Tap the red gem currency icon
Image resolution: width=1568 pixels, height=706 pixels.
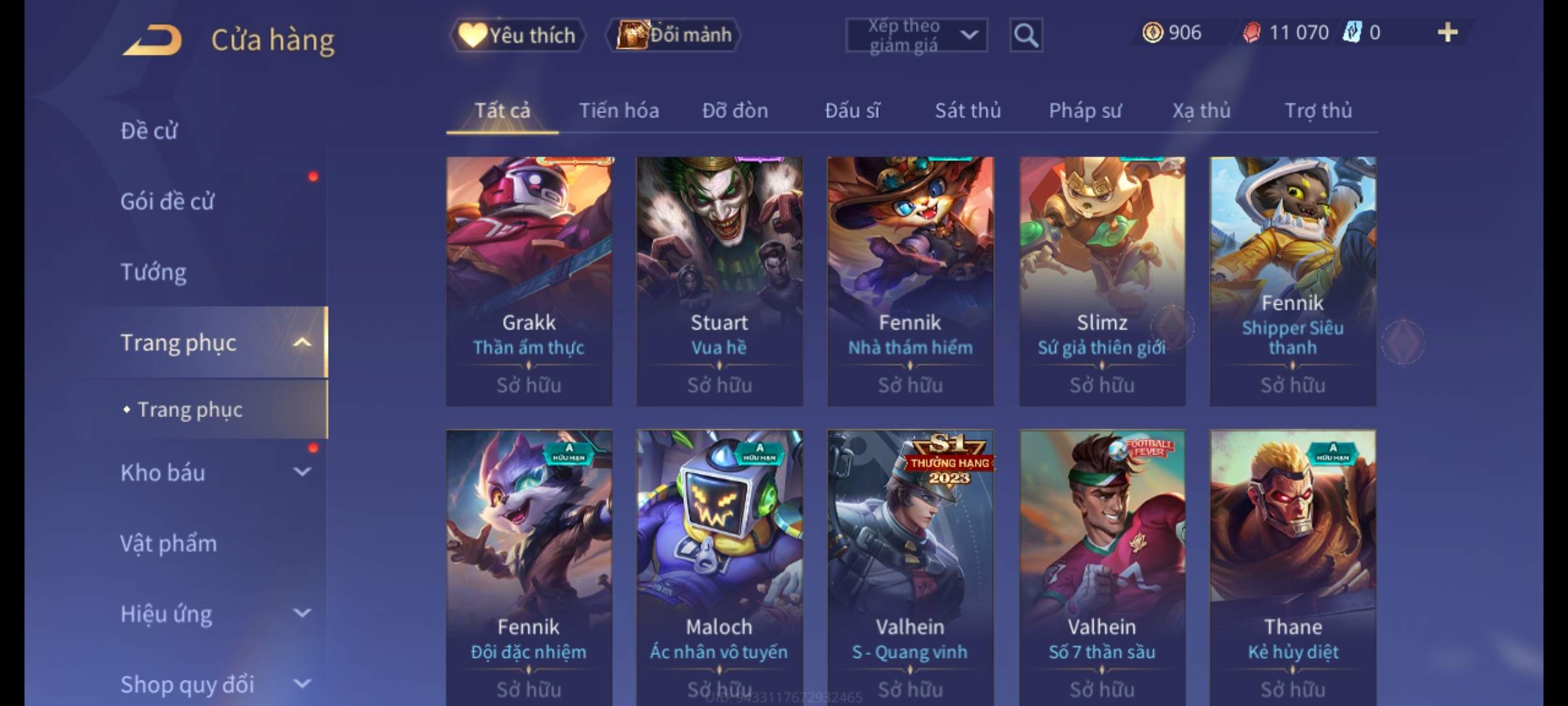[x=1251, y=32]
